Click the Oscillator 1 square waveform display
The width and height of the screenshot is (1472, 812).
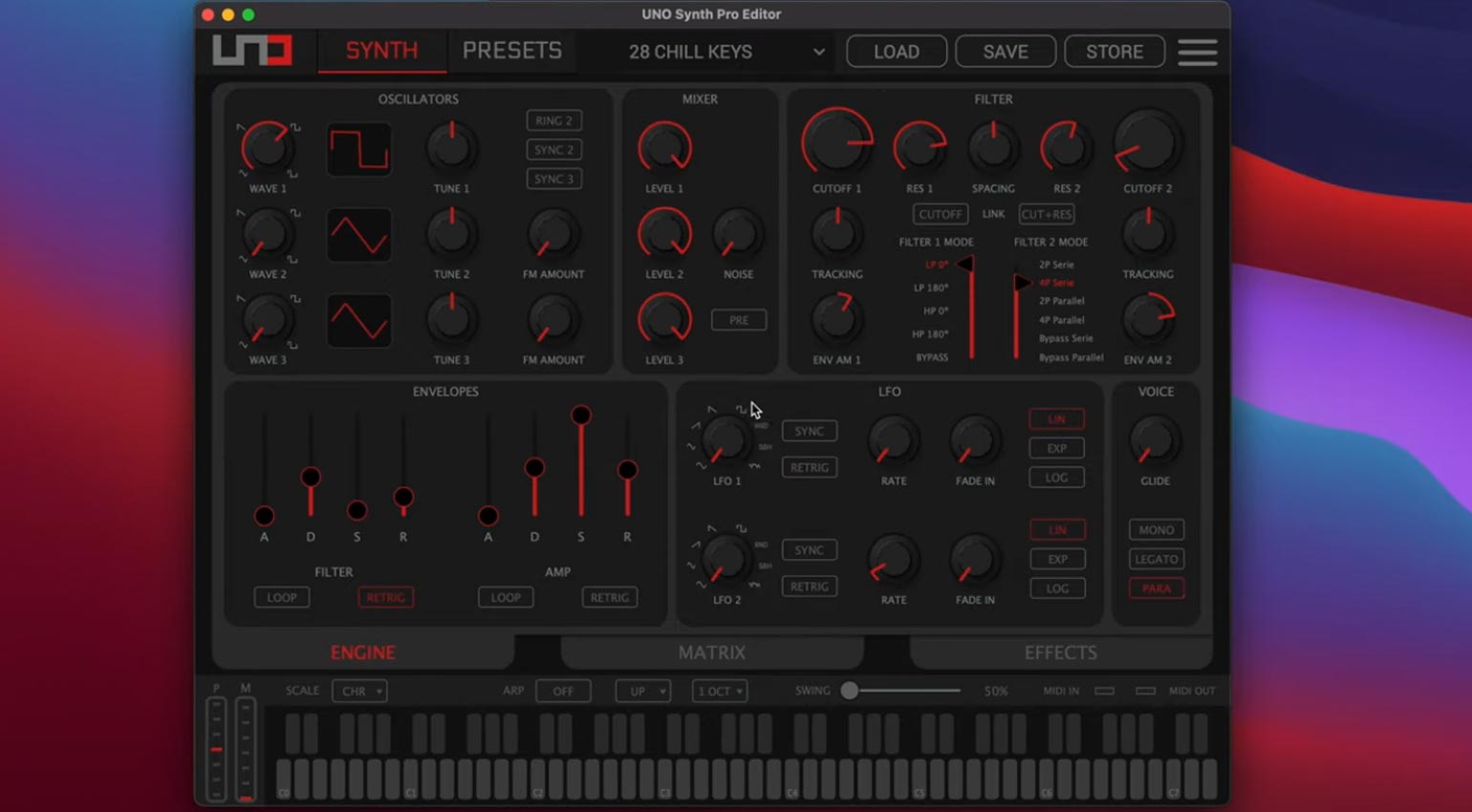[x=358, y=150]
